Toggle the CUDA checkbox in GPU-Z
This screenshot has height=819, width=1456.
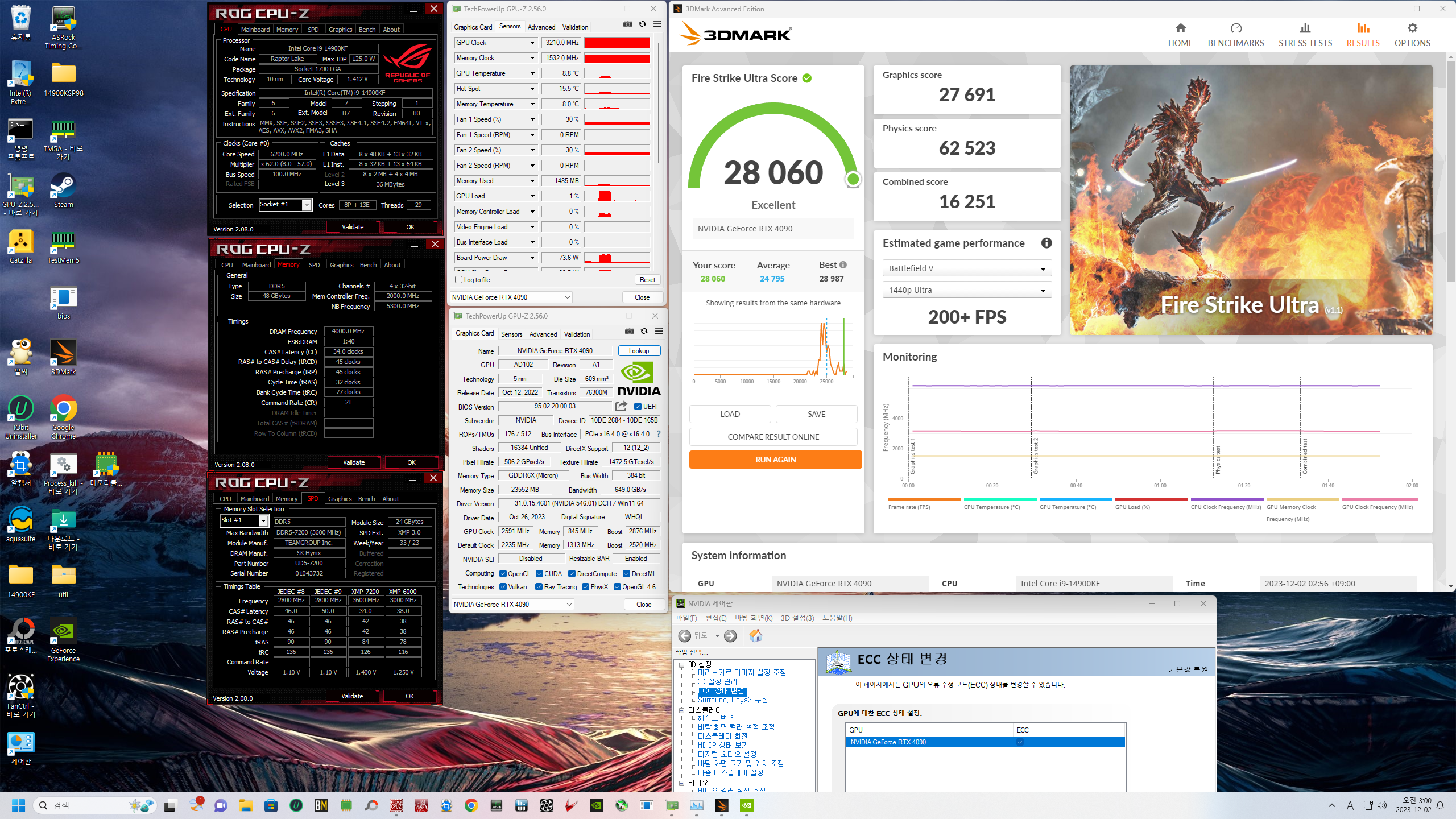[539, 573]
